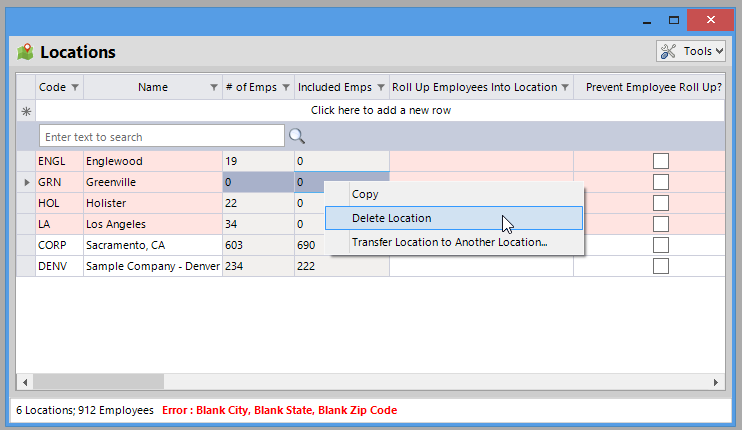This screenshot has height=430, width=742.
Task: Toggle Prevent Roll Up checkbox for Holister
Action: tap(661, 203)
